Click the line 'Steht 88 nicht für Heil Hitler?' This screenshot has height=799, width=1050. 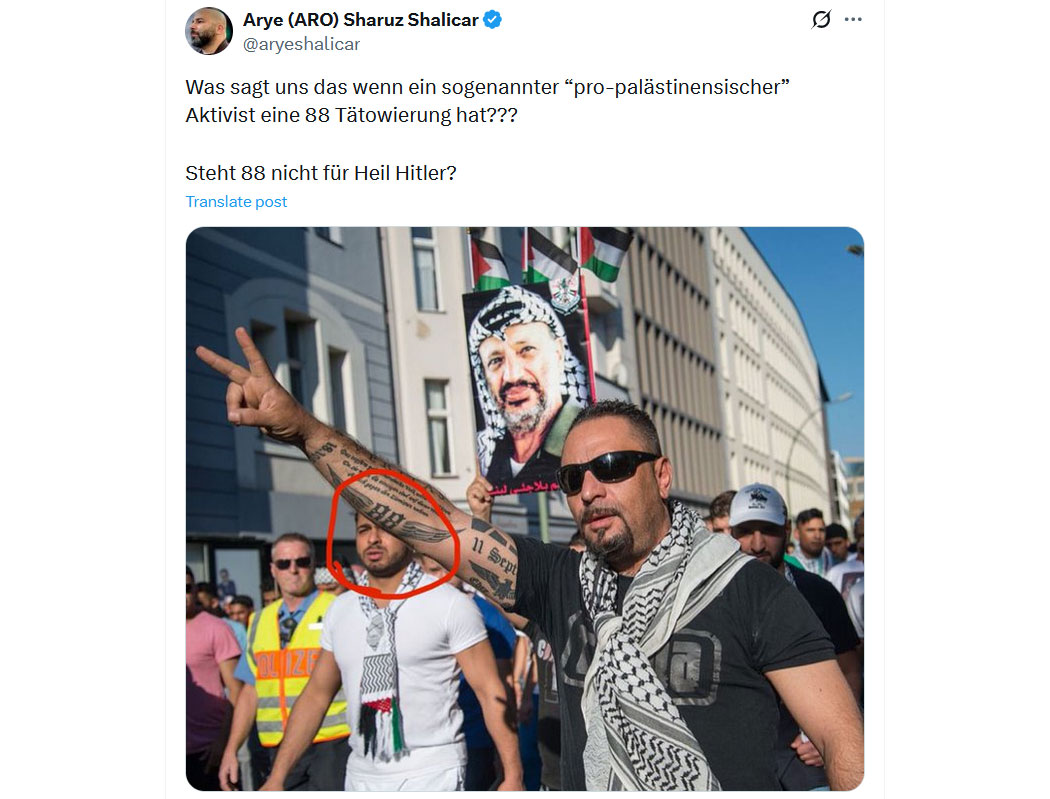(321, 173)
